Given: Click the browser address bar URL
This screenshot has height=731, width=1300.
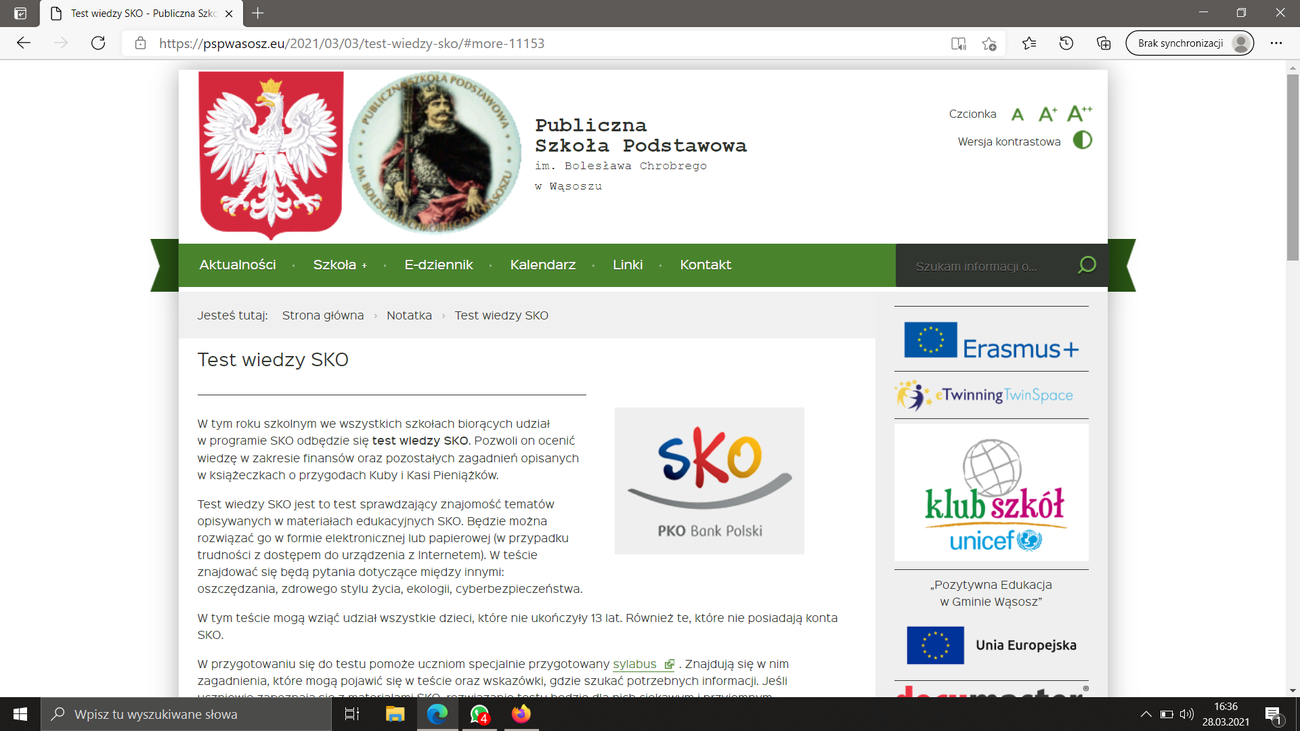Looking at the screenshot, I should pyautogui.click(x=351, y=43).
